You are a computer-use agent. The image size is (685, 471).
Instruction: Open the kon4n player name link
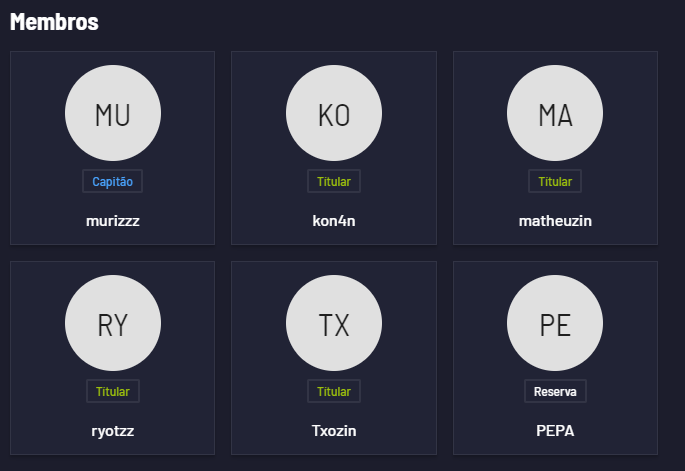334,220
